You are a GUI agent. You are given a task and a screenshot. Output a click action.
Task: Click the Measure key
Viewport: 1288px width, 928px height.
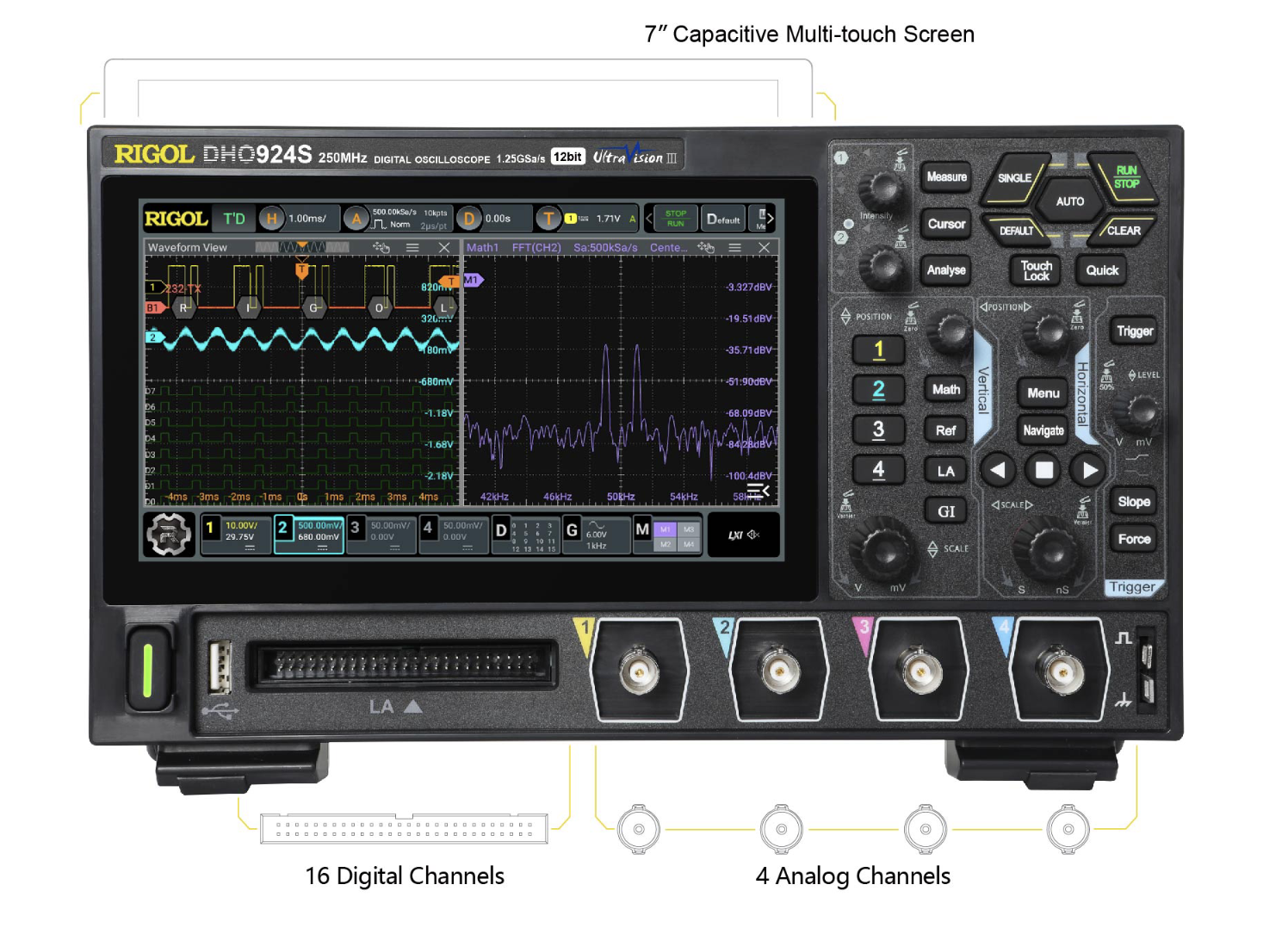(x=946, y=177)
